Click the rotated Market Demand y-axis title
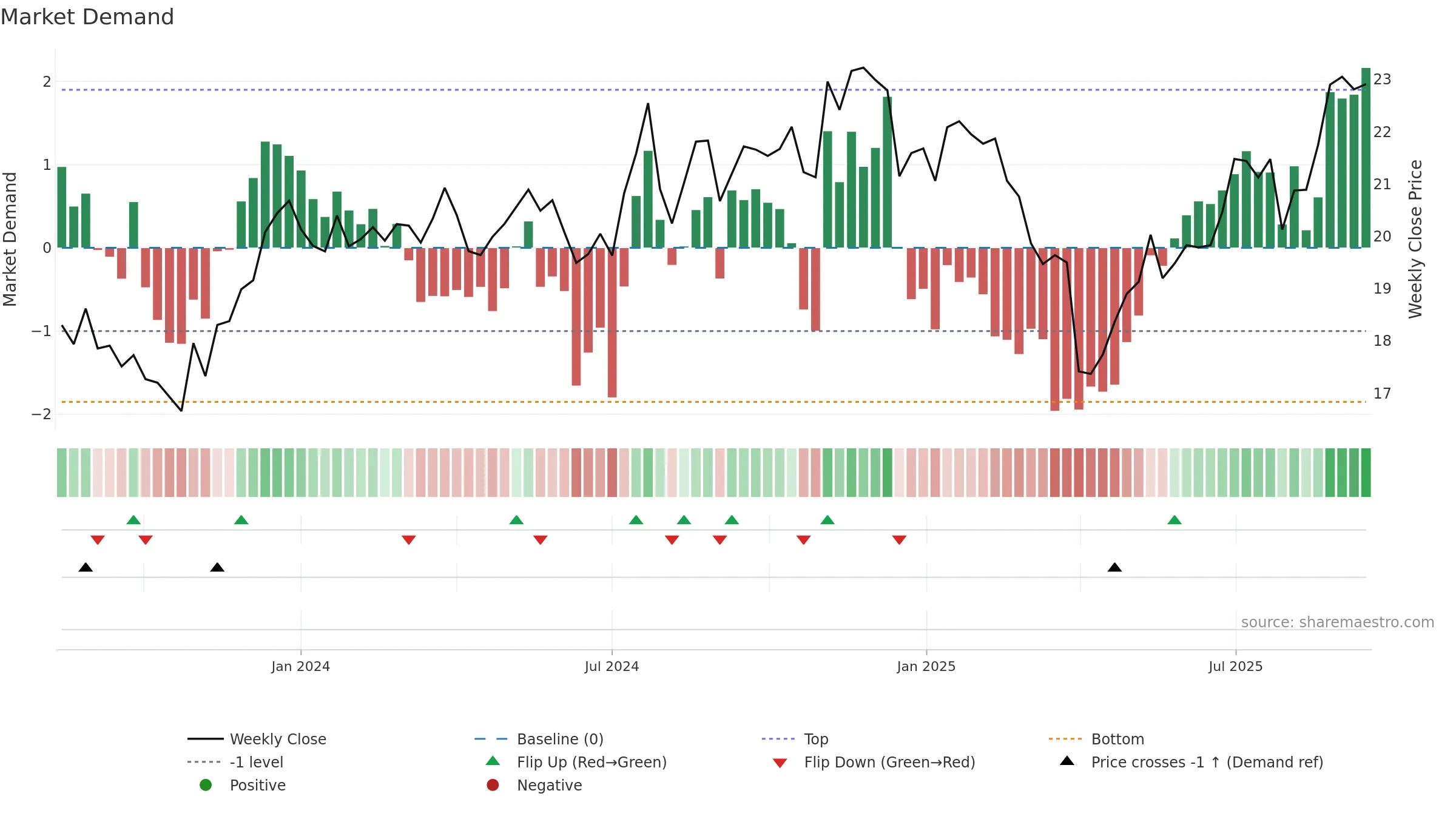Screen dimensions: 1456x819 tap(10, 239)
